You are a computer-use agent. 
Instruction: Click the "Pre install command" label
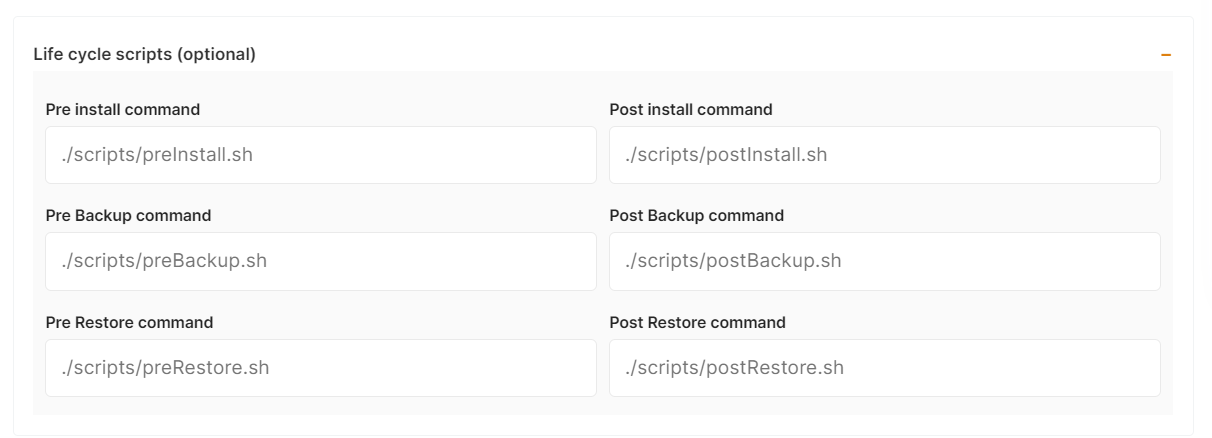click(x=123, y=109)
